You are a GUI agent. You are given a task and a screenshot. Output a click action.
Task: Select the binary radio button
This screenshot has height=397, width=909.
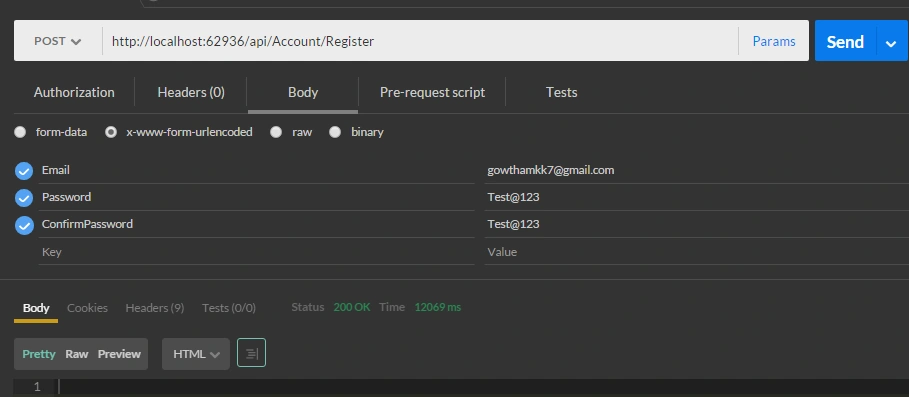coord(334,132)
